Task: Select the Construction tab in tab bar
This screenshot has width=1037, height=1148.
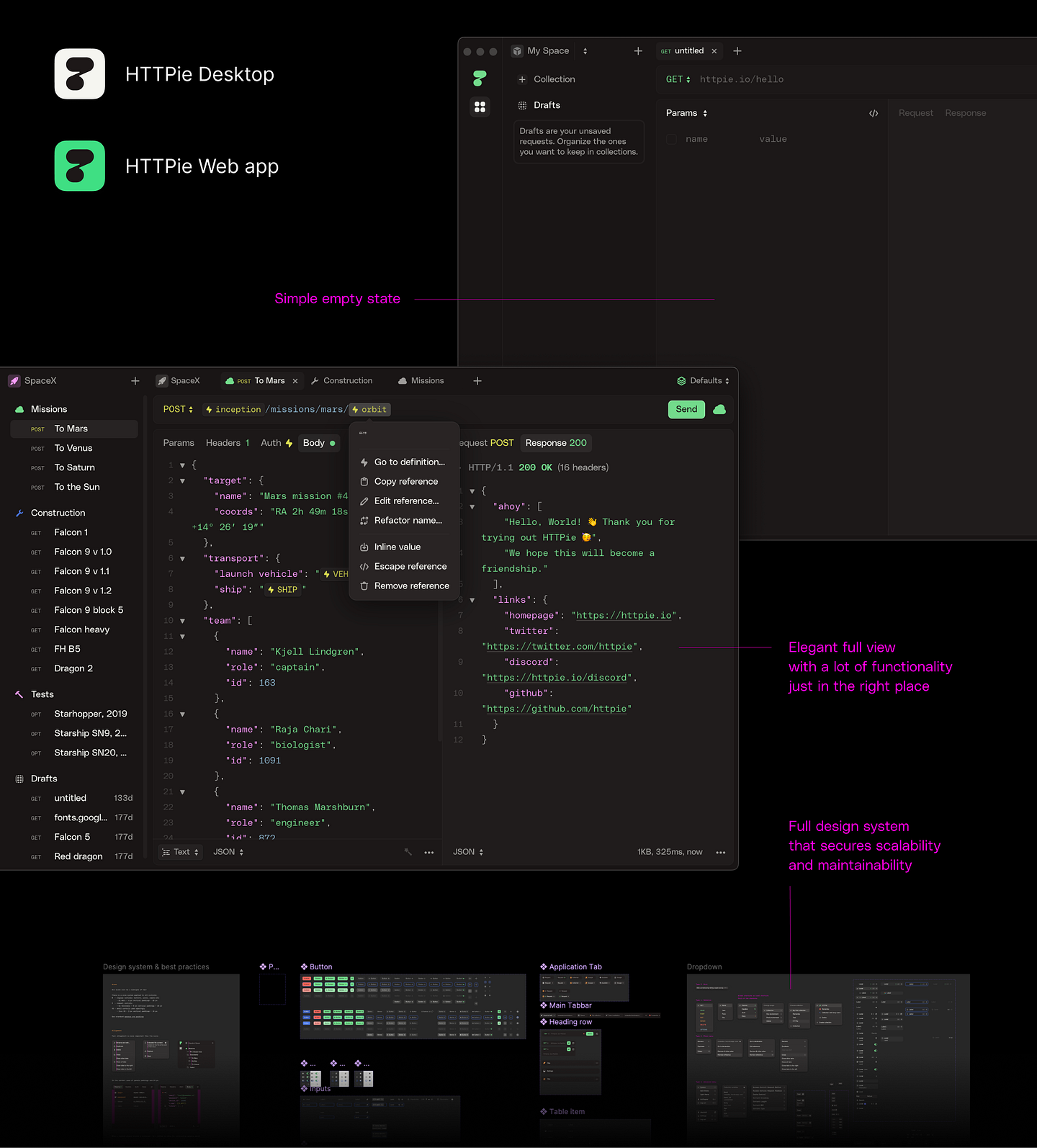Action: click(341, 381)
